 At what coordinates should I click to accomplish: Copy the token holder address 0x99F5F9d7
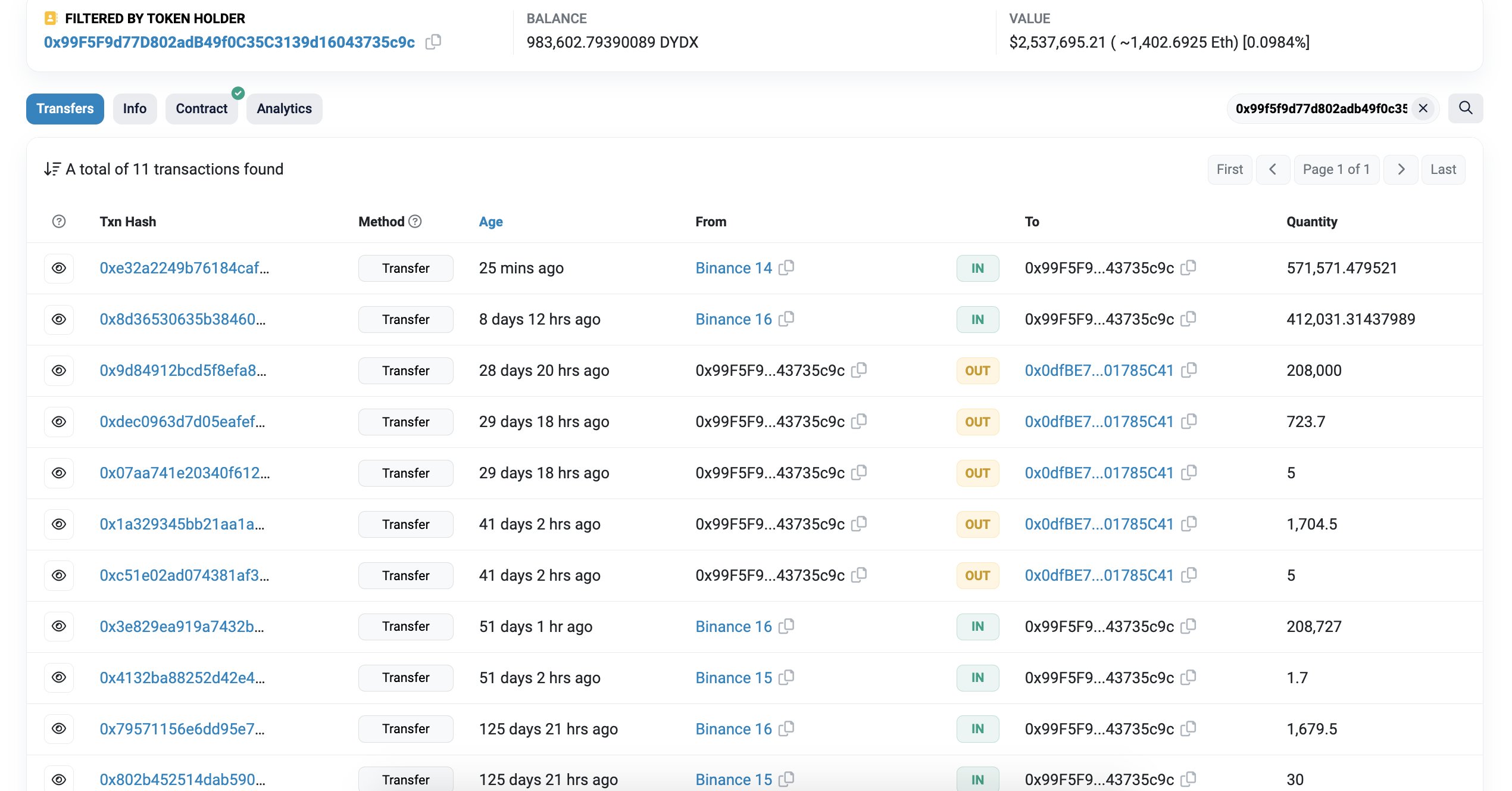pyautogui.click(x=433, y=42)
